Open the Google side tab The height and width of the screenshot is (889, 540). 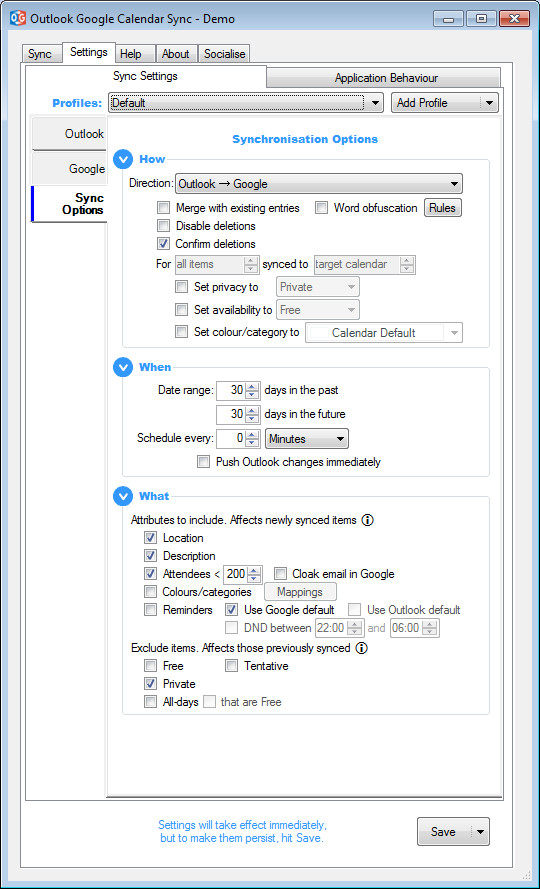(x=69, y=169)
